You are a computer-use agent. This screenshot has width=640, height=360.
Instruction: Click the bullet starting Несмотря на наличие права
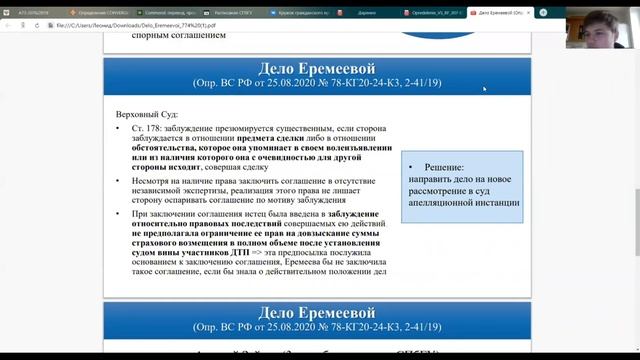point(253,190)
